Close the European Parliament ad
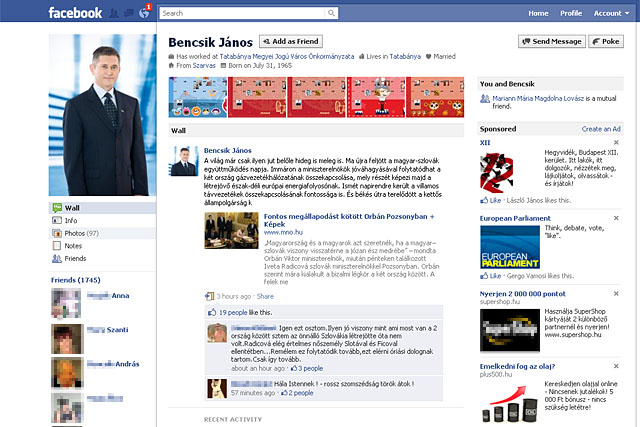Viewport: 640px width, 427px height. pyautogui.click(x=616, y=218)
